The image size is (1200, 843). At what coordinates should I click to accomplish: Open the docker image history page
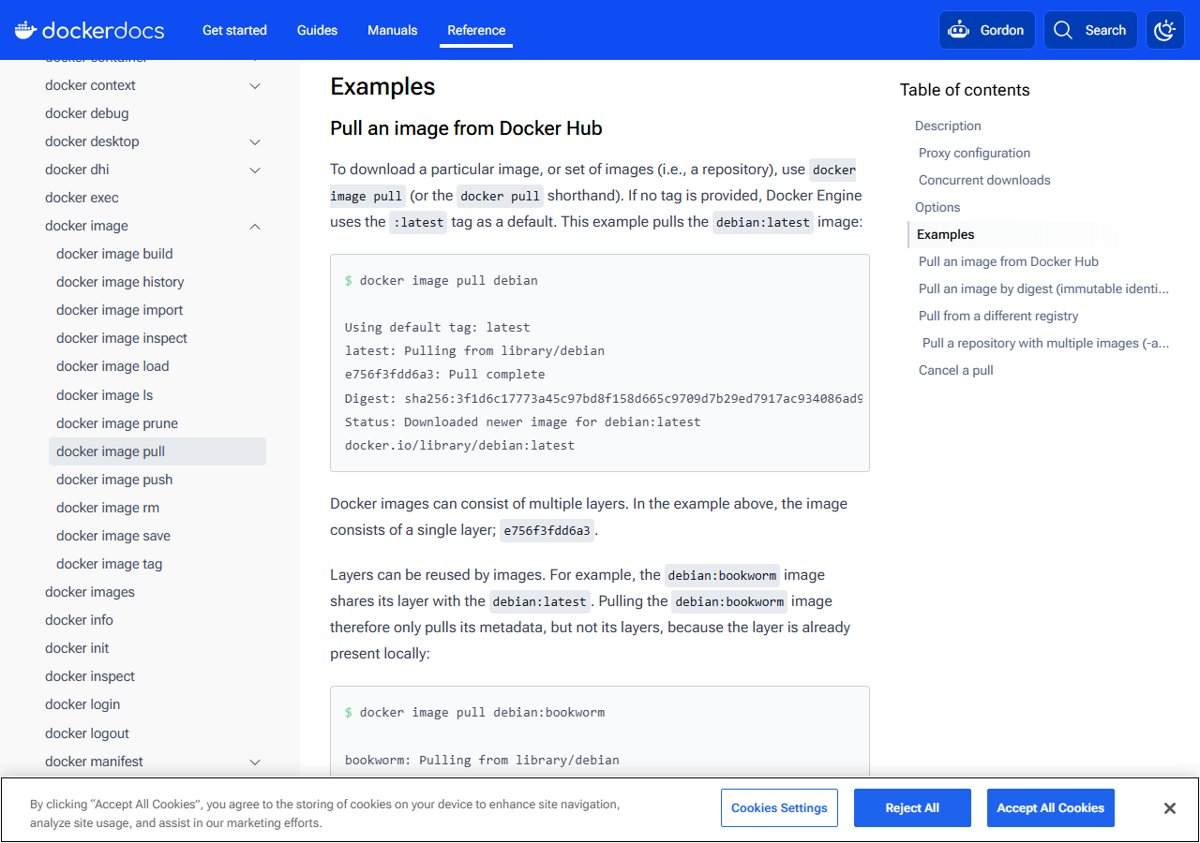tap(120, 282)
